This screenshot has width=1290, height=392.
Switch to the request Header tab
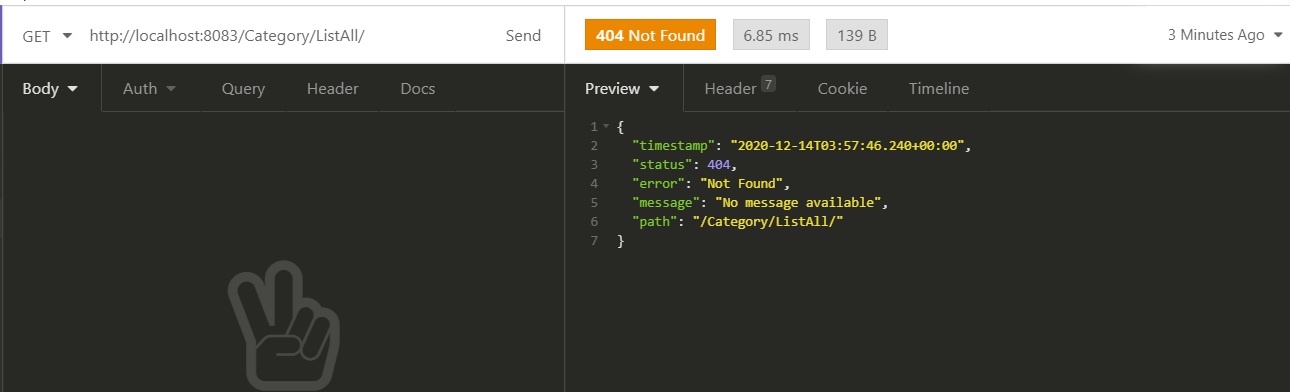pos(332,88)
